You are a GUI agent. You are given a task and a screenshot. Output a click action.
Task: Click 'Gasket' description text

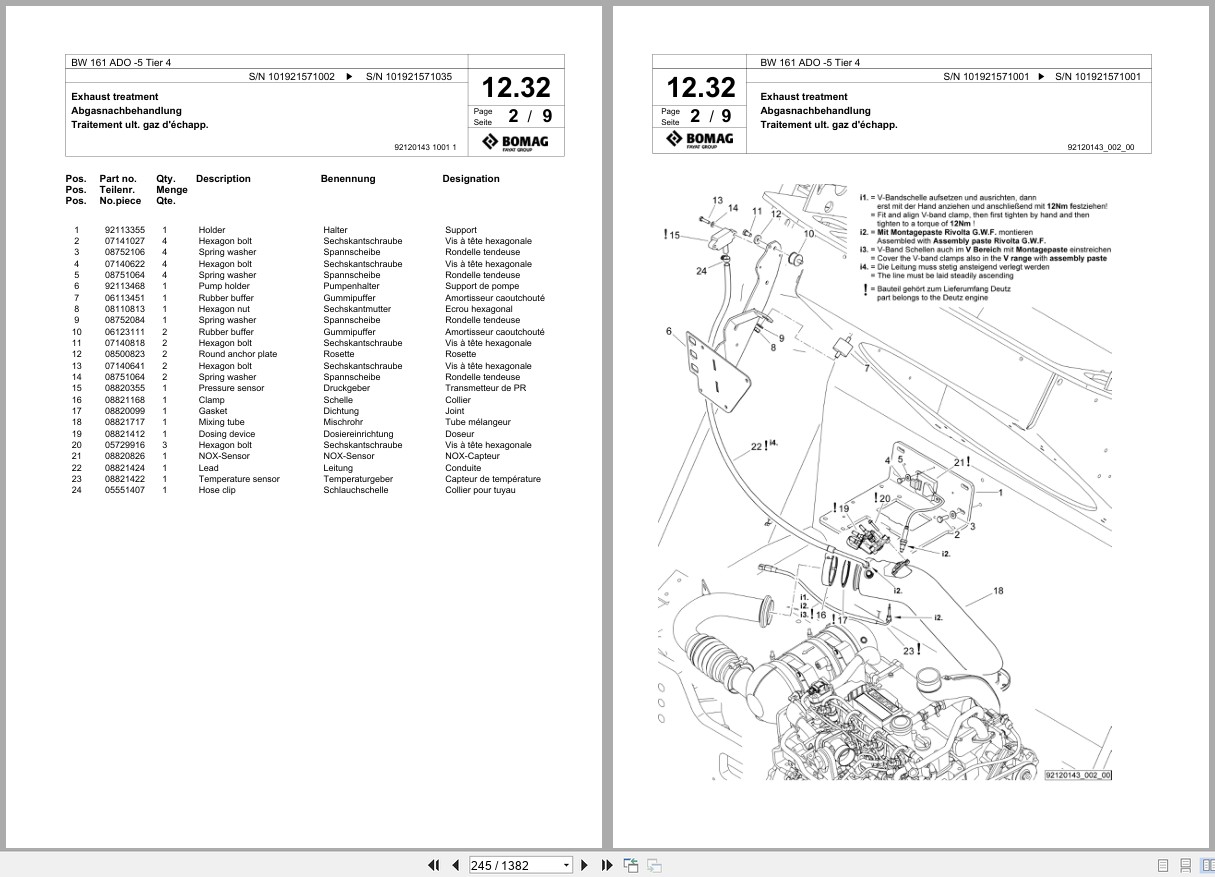[212, 411]
